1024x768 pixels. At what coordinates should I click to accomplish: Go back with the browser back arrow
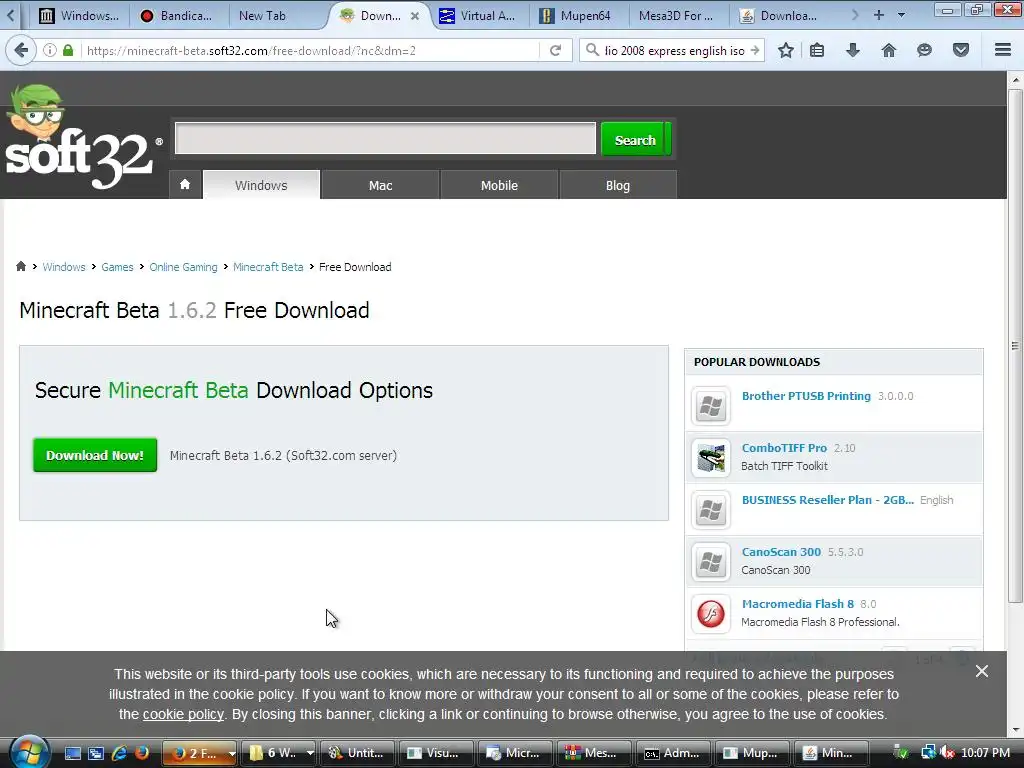tap(21, 50)
